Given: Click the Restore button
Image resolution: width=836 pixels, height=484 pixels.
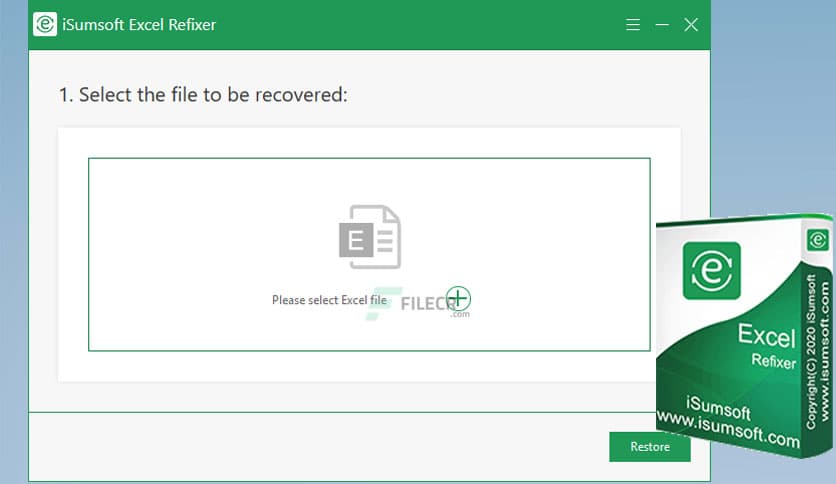Looking at the screenshot, I should (x=649, y=447).
